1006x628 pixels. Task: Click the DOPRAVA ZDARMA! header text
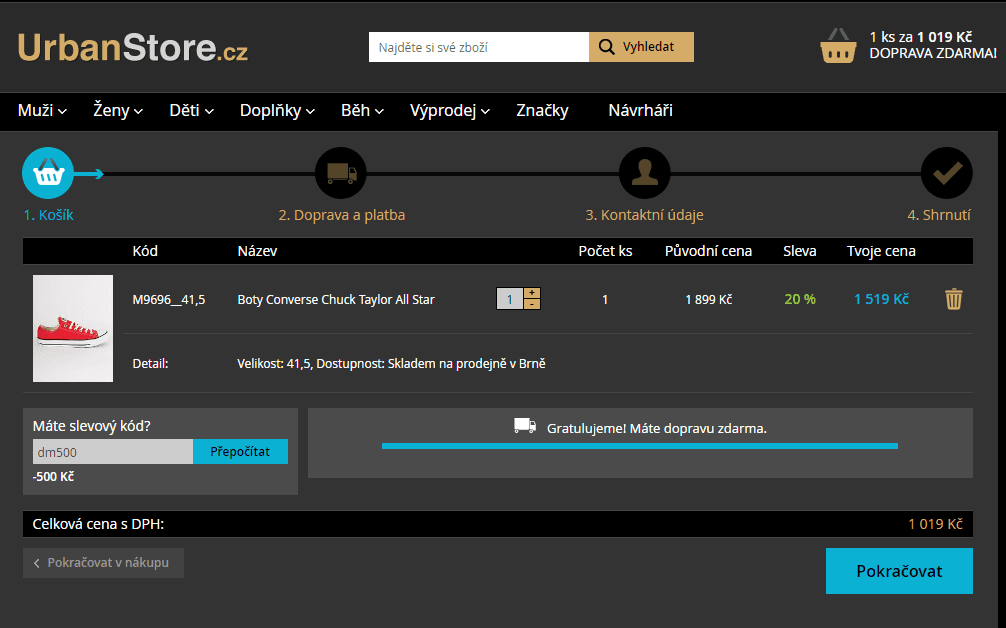933,53
